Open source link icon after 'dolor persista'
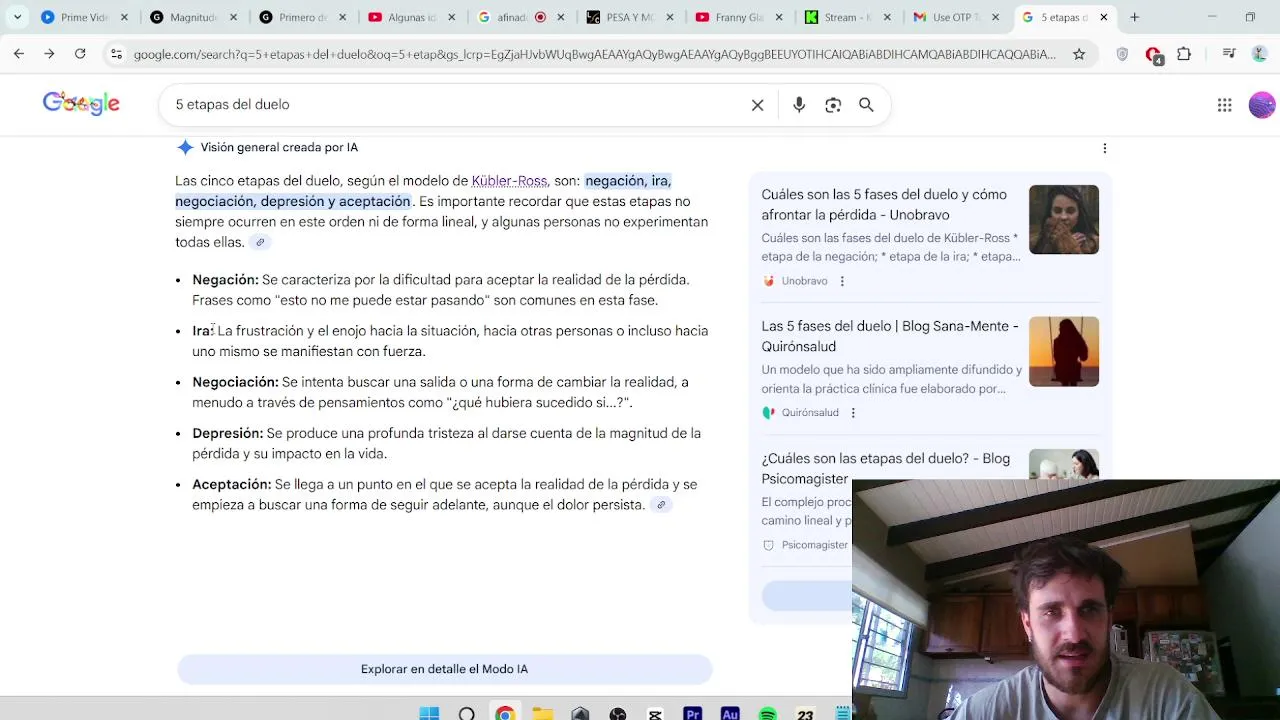The width and height of the screenshot is (1280, 720). (x=661, y=505)
